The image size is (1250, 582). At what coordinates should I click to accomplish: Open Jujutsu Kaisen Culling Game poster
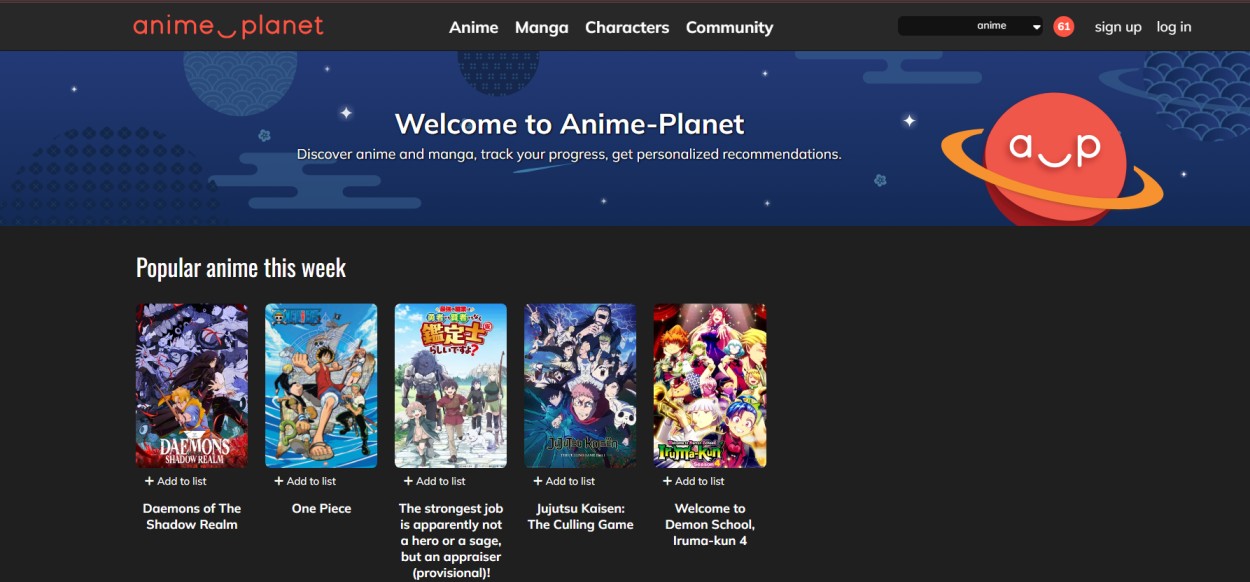click(580, 386)
